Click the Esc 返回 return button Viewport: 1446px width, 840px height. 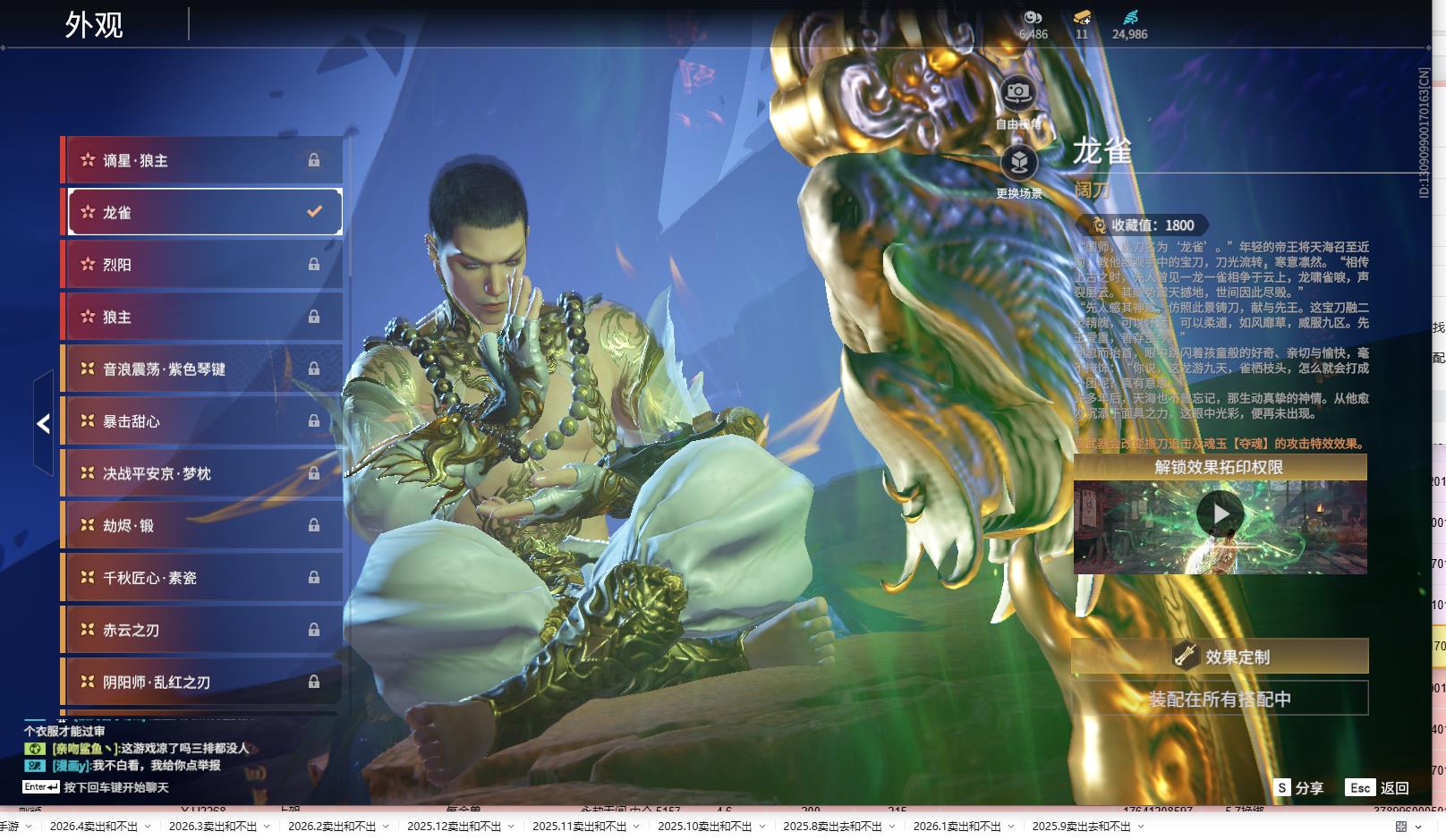coord(1377,787)
